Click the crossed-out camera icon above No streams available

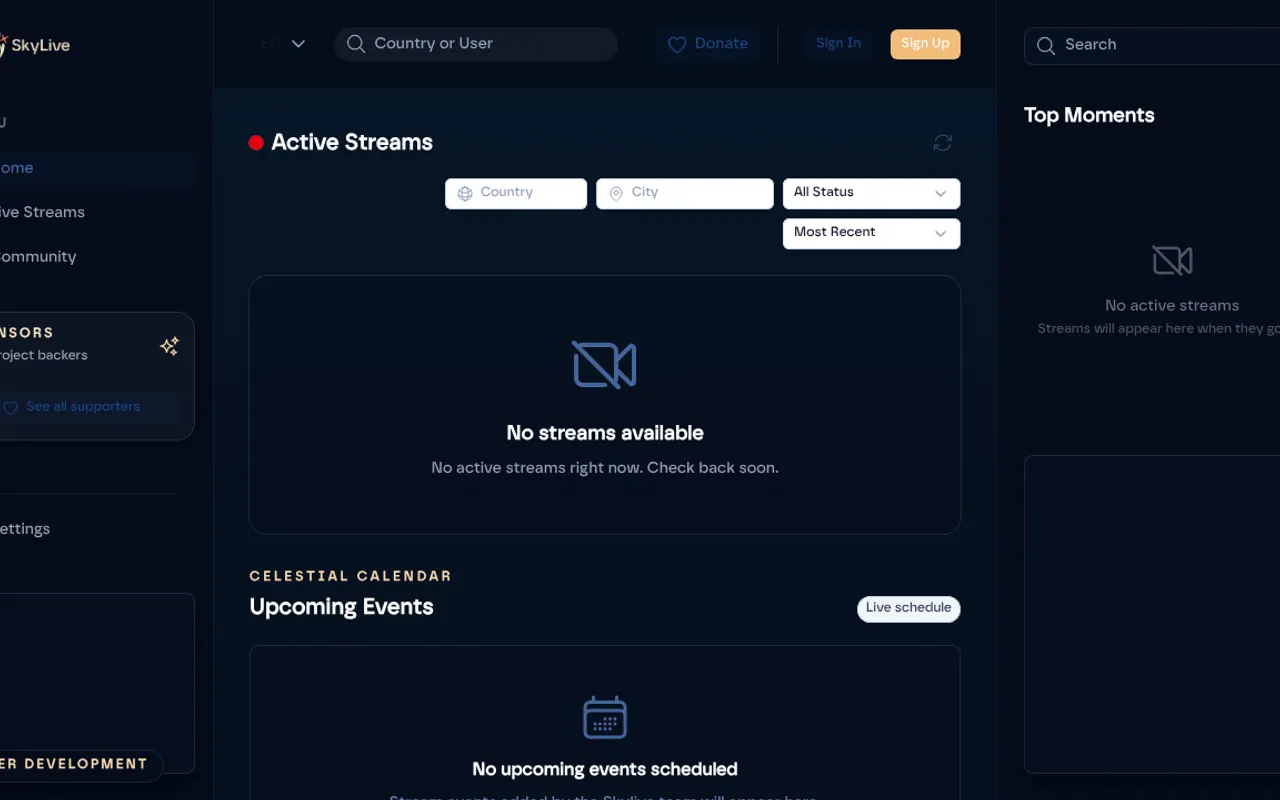pos(605,364)
